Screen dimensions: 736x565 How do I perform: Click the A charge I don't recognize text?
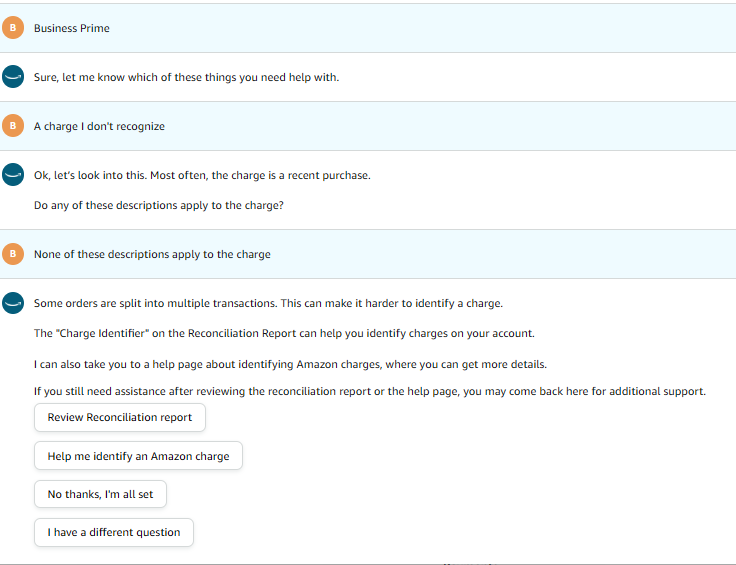click(100, 126)
